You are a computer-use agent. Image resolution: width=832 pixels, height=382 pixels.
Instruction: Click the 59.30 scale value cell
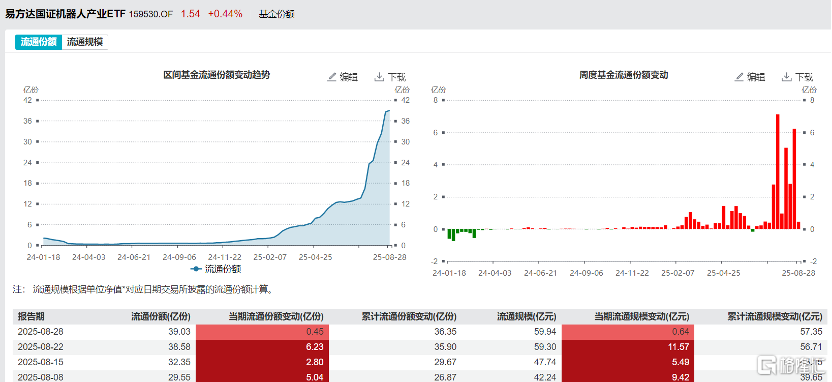[546, 346]
